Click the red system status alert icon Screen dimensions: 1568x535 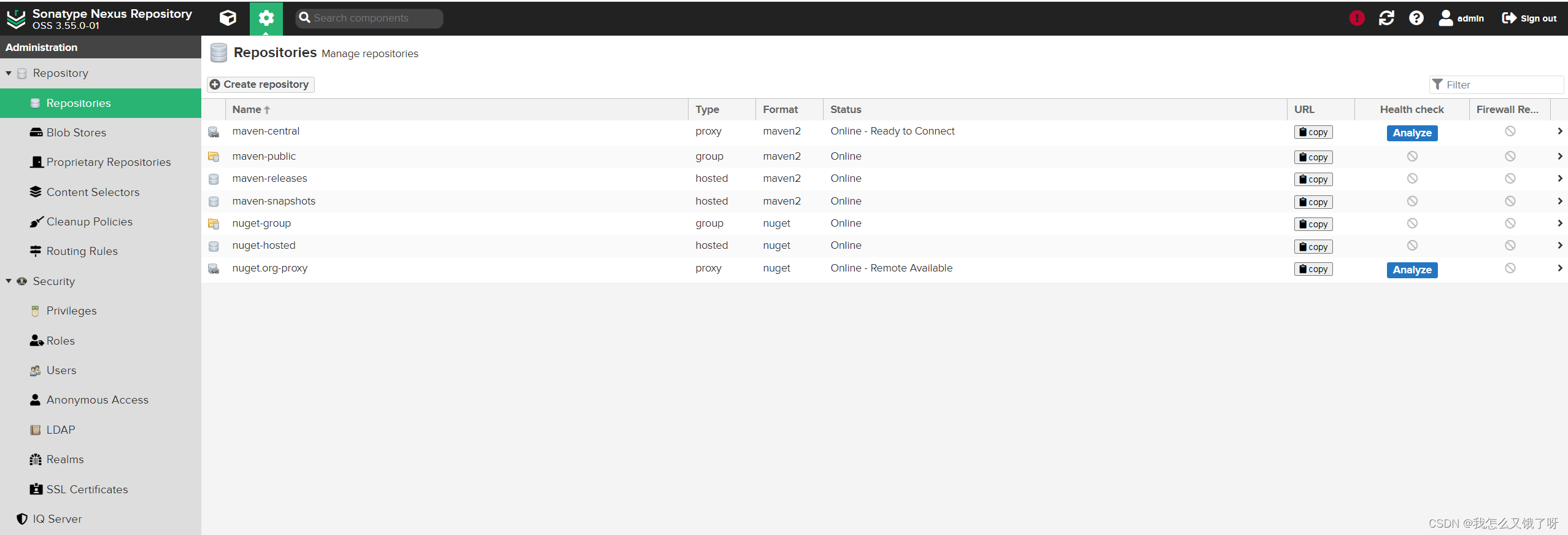[1356, 18]
